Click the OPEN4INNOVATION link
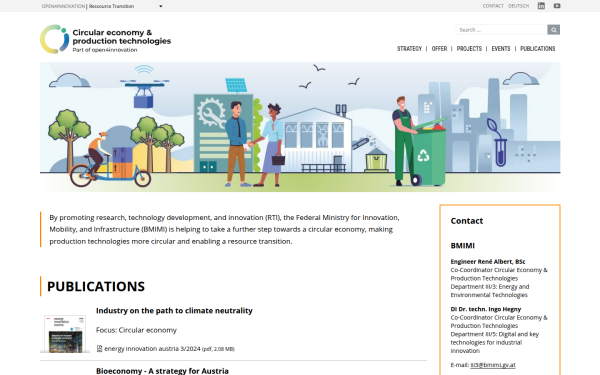600x375 pixels. click(x=63, y=6)
